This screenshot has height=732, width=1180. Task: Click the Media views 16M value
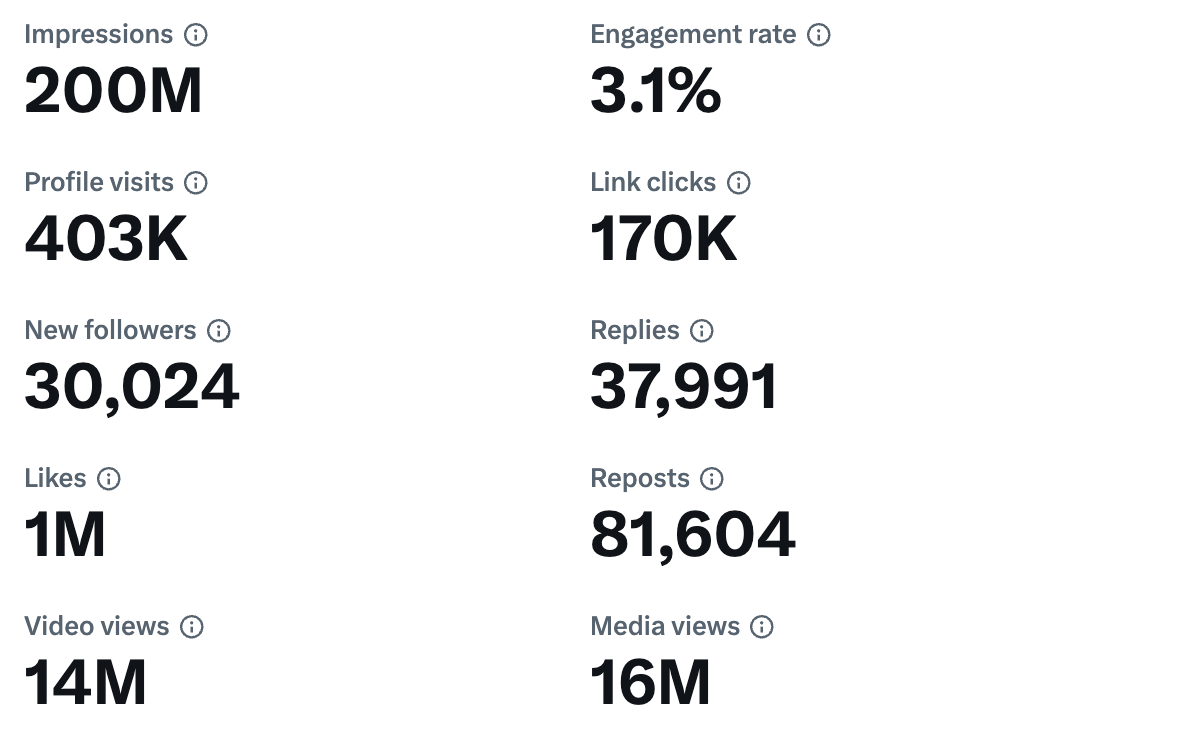pos(650,682)
